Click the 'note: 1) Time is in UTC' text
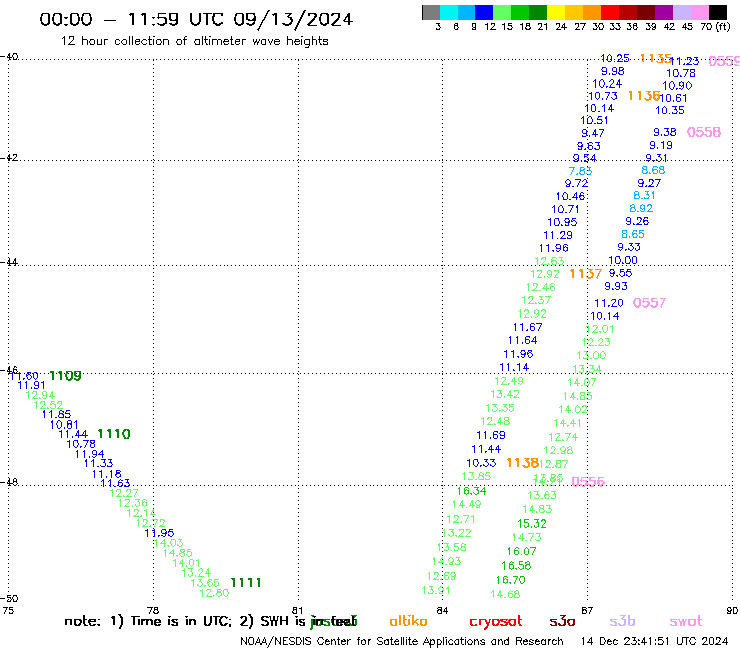The width and height of the screenshot is (740, 650). coord(148,621)
